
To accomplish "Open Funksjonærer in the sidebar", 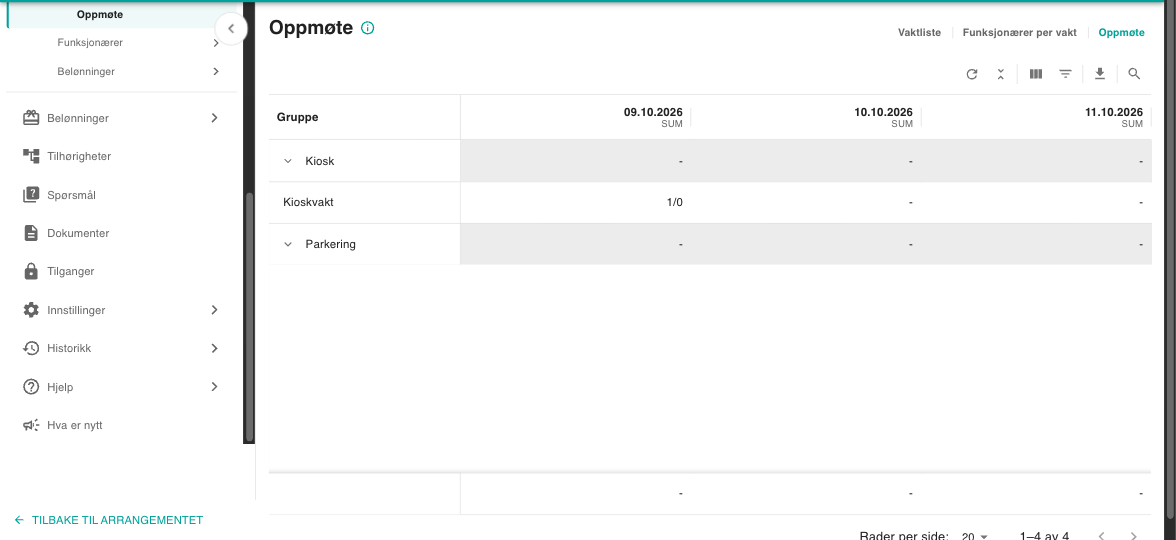I will pyautogui.click(x=90, y=43).
